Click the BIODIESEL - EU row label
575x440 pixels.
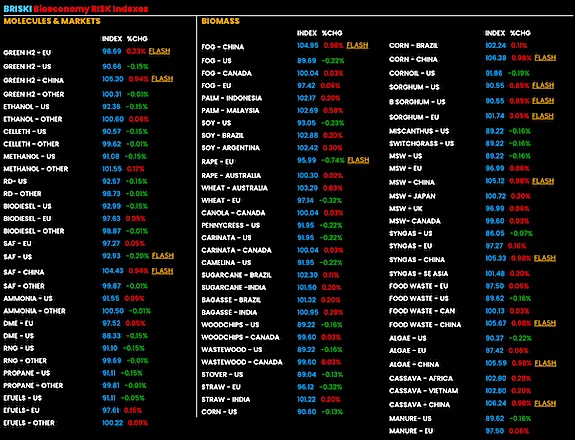click(x=27, y=219)
